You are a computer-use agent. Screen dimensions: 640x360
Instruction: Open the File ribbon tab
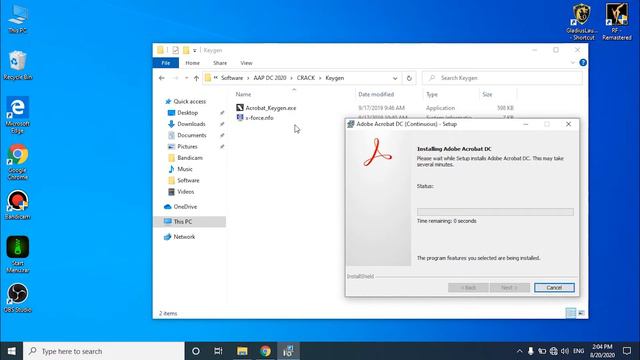[x=166, y=63]
